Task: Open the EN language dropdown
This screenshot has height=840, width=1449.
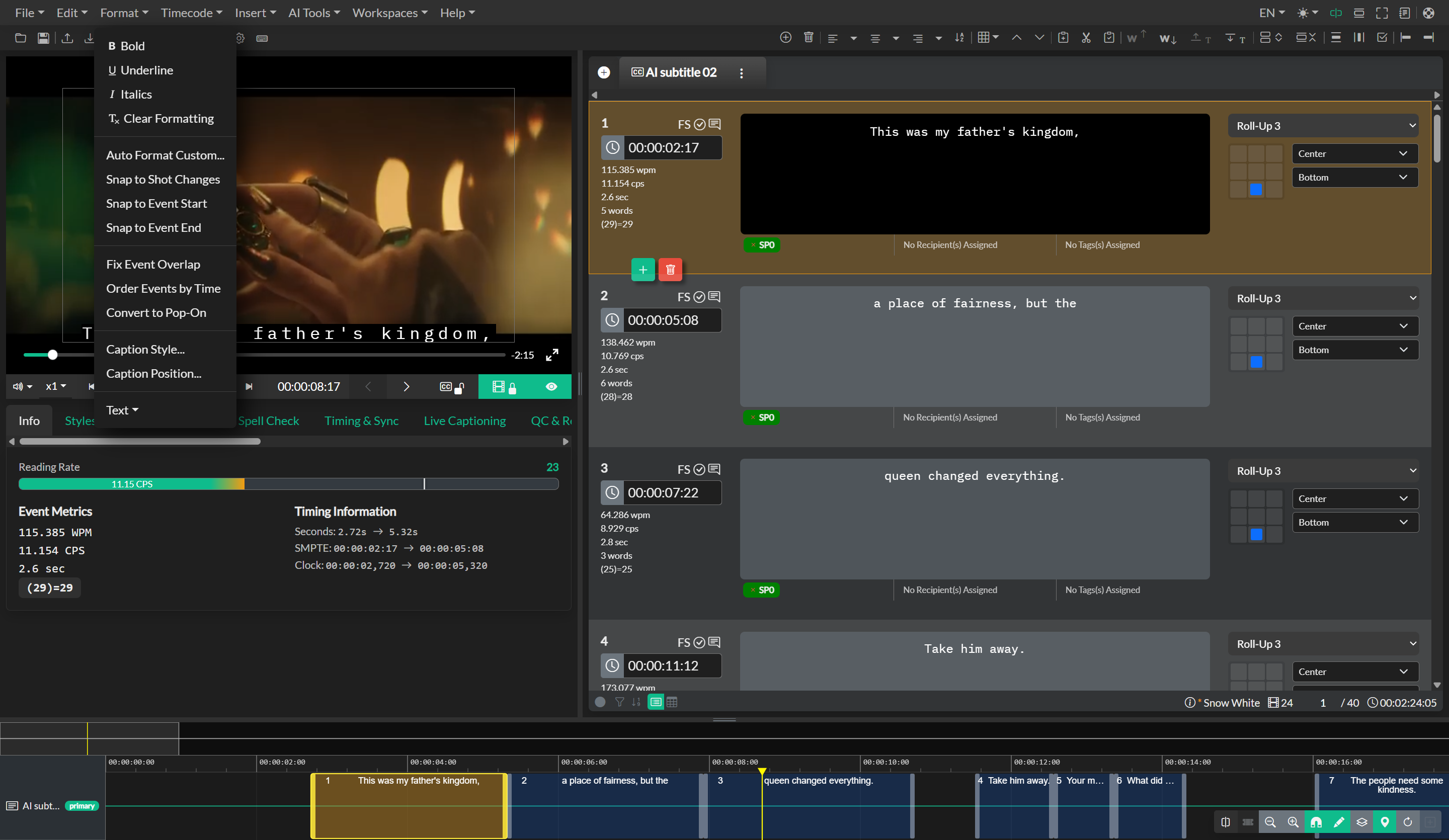Action: [1271, 13]
